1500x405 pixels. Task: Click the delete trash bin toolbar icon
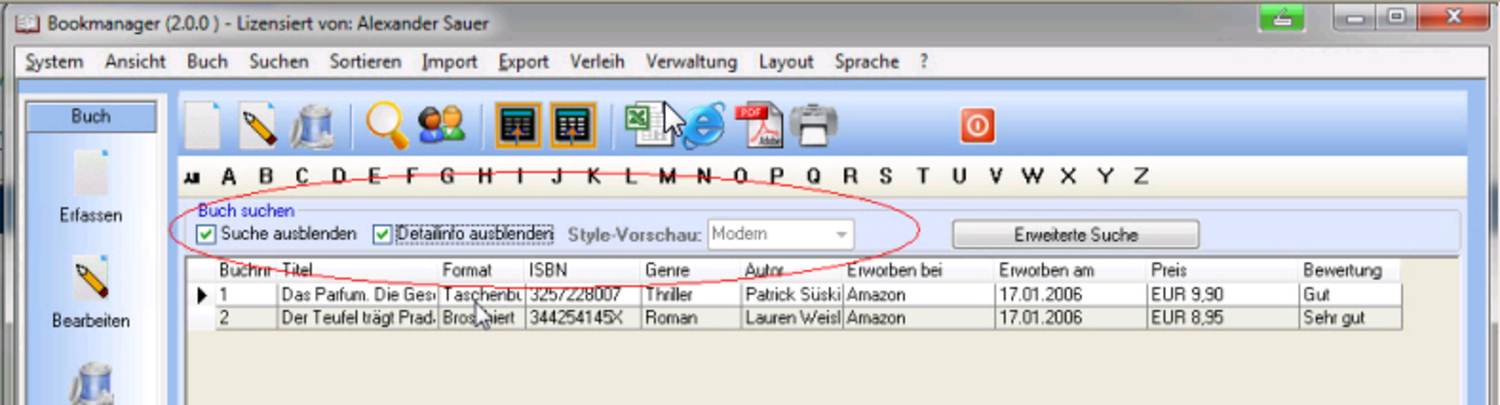coord(312,127)
